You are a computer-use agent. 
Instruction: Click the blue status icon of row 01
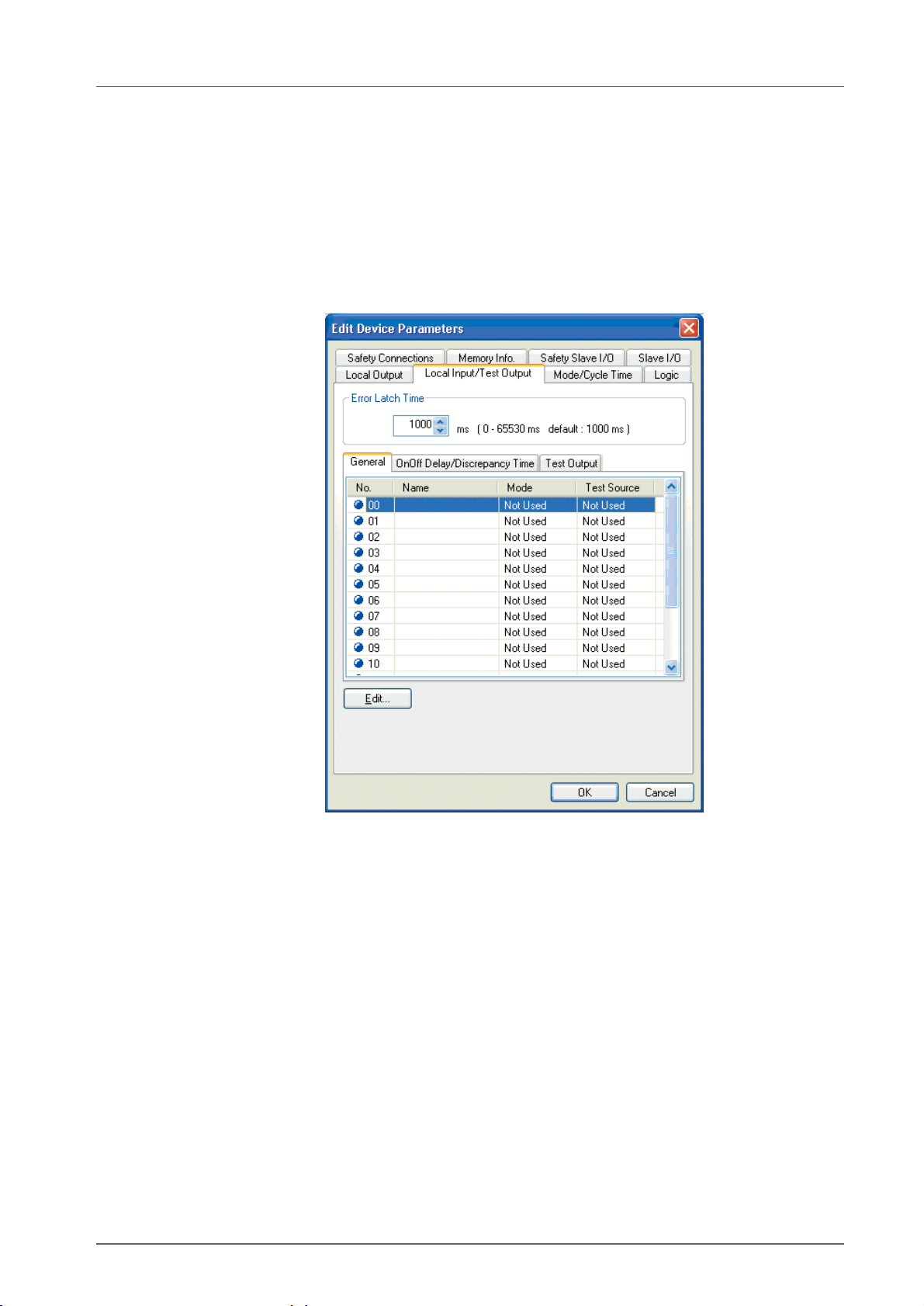click(x=358, y=521)
